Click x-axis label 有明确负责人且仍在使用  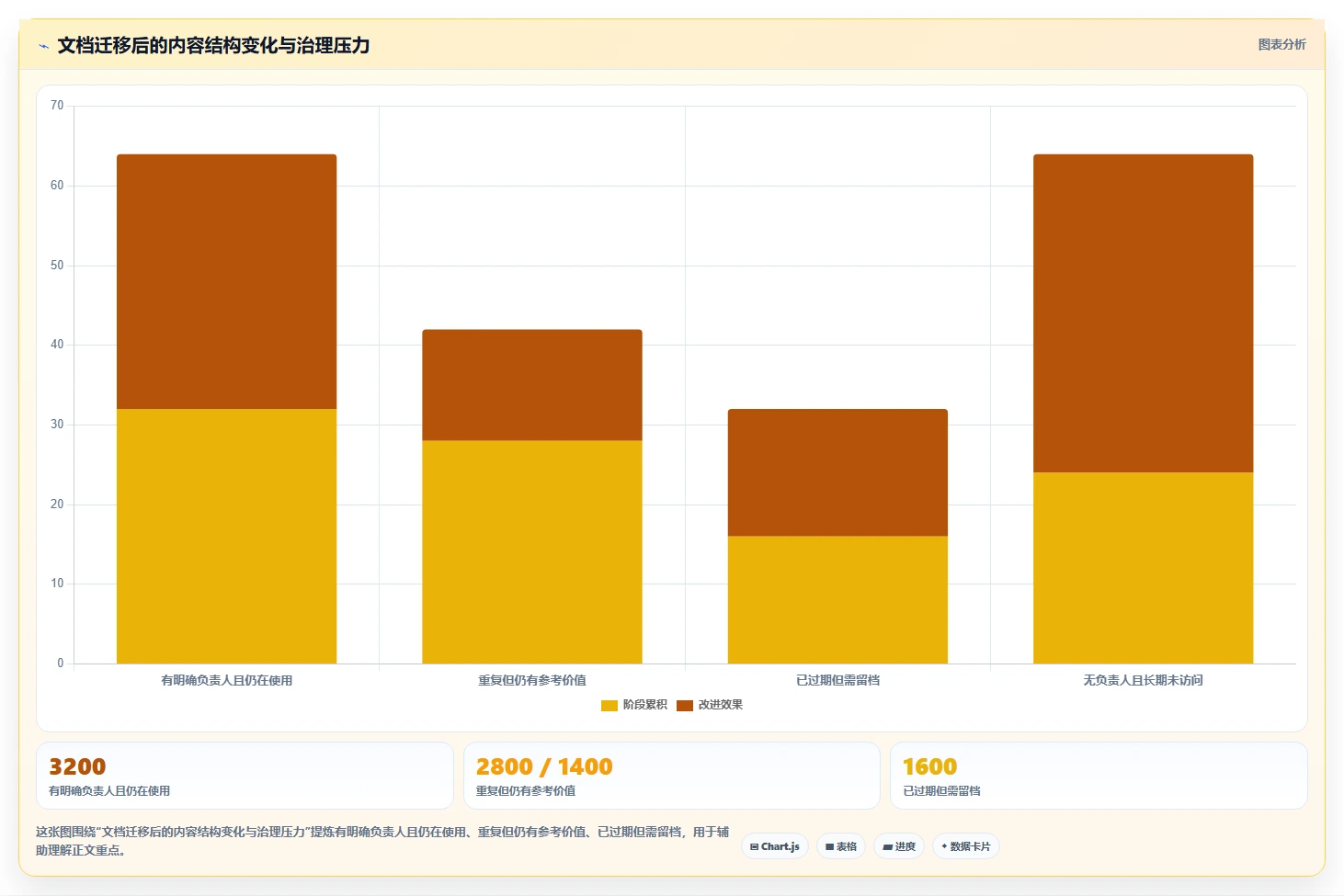tap(226, 680)
